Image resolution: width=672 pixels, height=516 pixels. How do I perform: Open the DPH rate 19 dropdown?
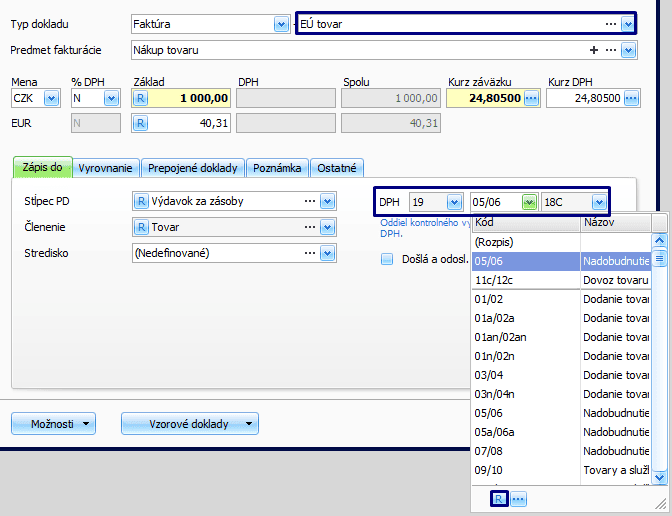tap(454, 202)
